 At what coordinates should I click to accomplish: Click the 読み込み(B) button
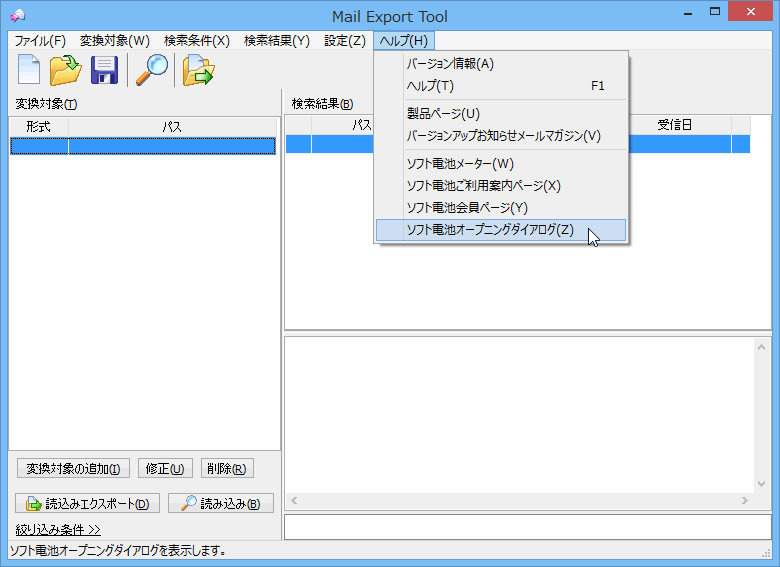pos(221,504)
